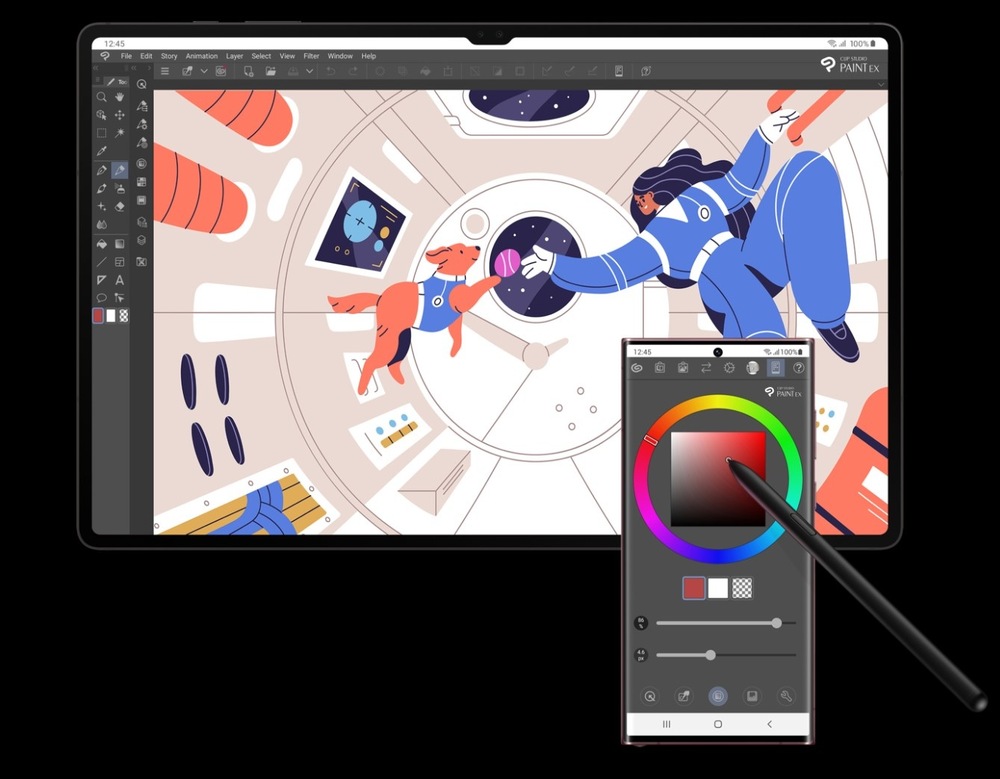Image resolution: width=1000 pixels, height=779 pixels.
Task: Tap the help question mark on phone
Action: 798,368
